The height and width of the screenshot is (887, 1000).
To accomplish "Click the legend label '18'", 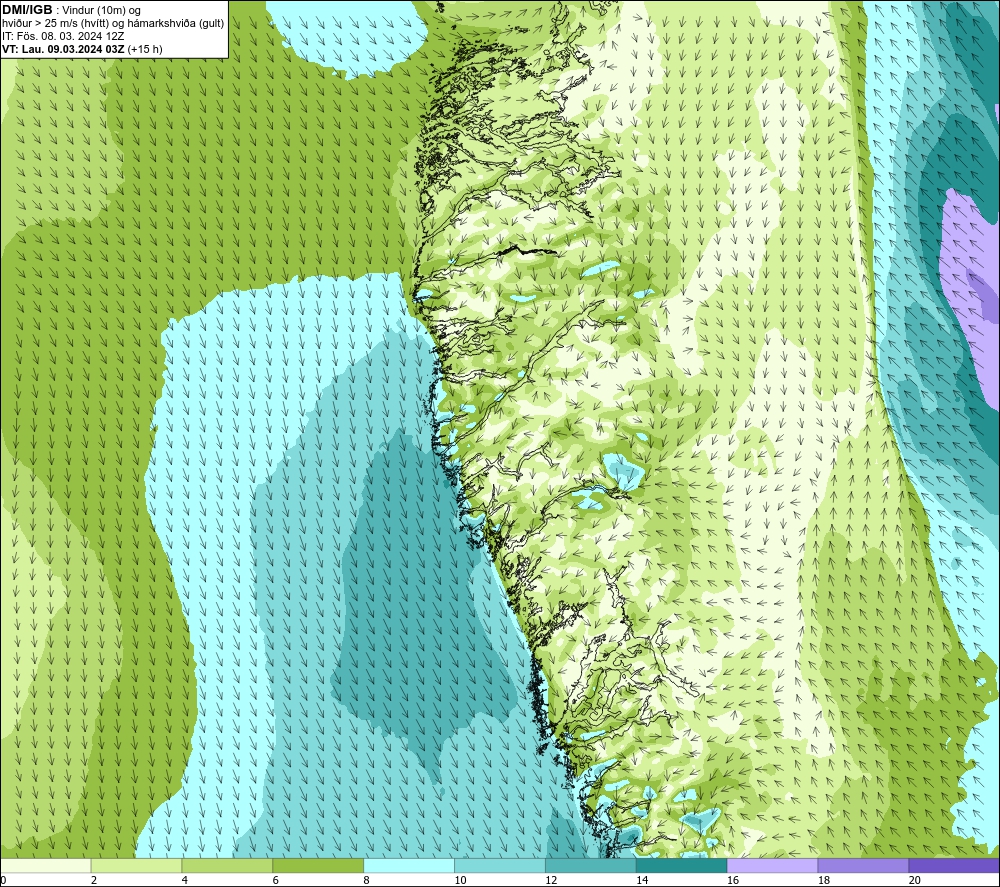I will [x=823, y=880].
